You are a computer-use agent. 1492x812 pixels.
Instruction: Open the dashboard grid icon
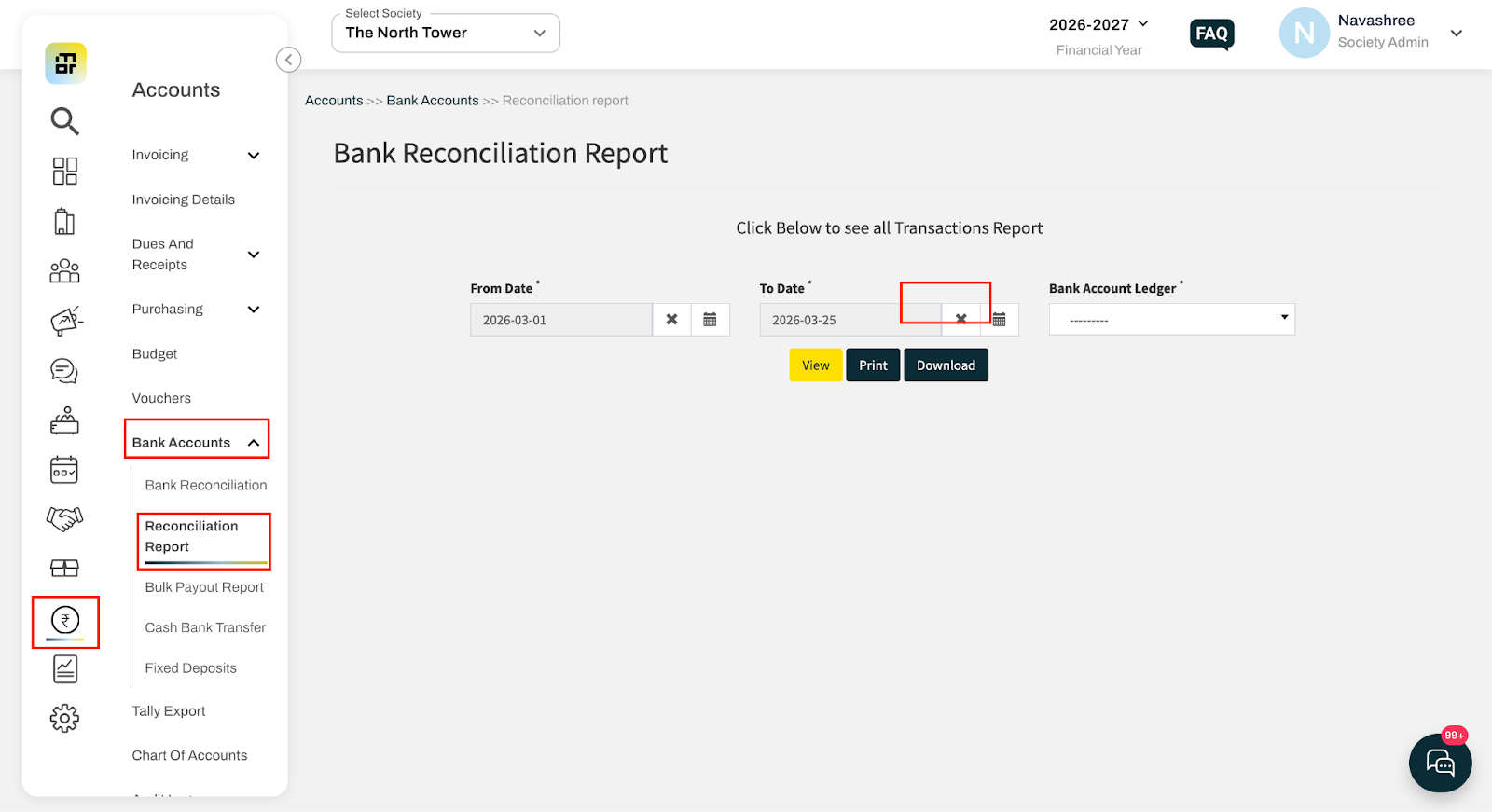[64, 171]
